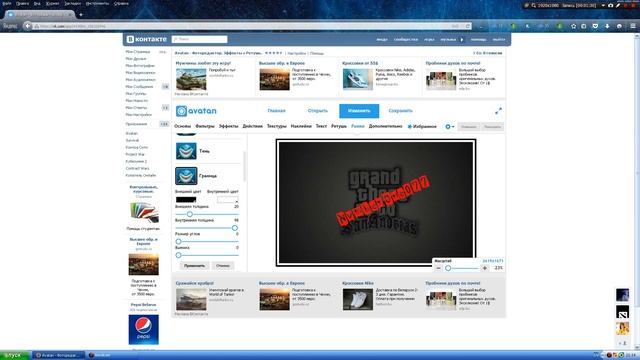Click the Pepsi advertisement image
This screenshot has height=360, width=640.
click(x=144, y=329)
